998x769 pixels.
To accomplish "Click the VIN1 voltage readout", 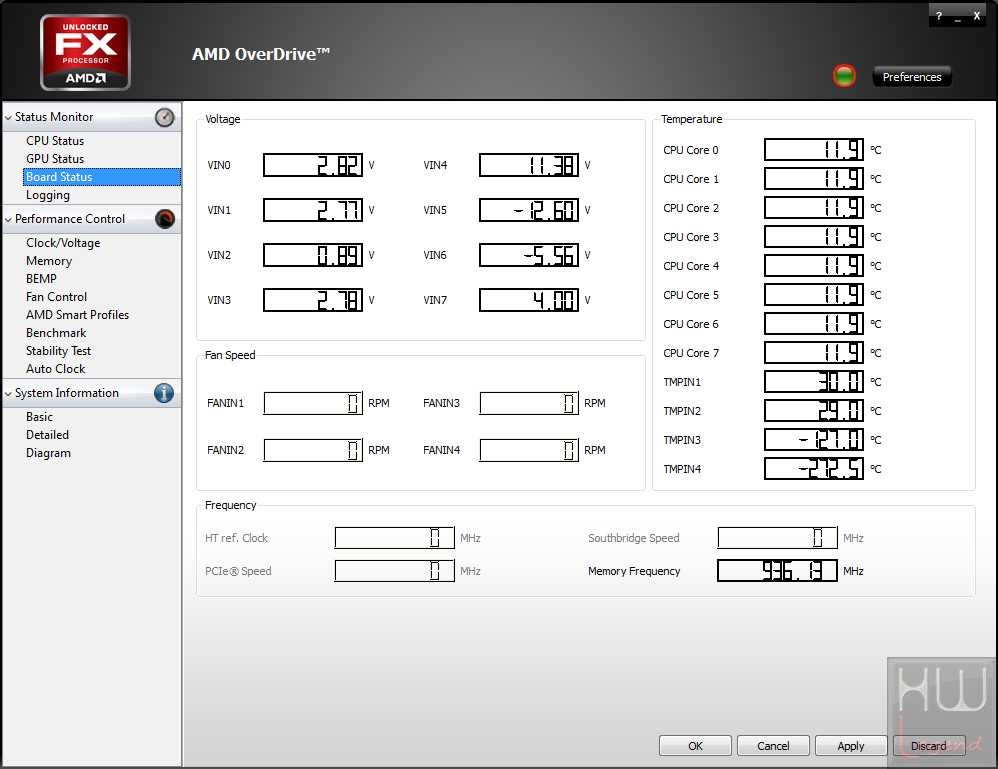I will coord(313,210).
